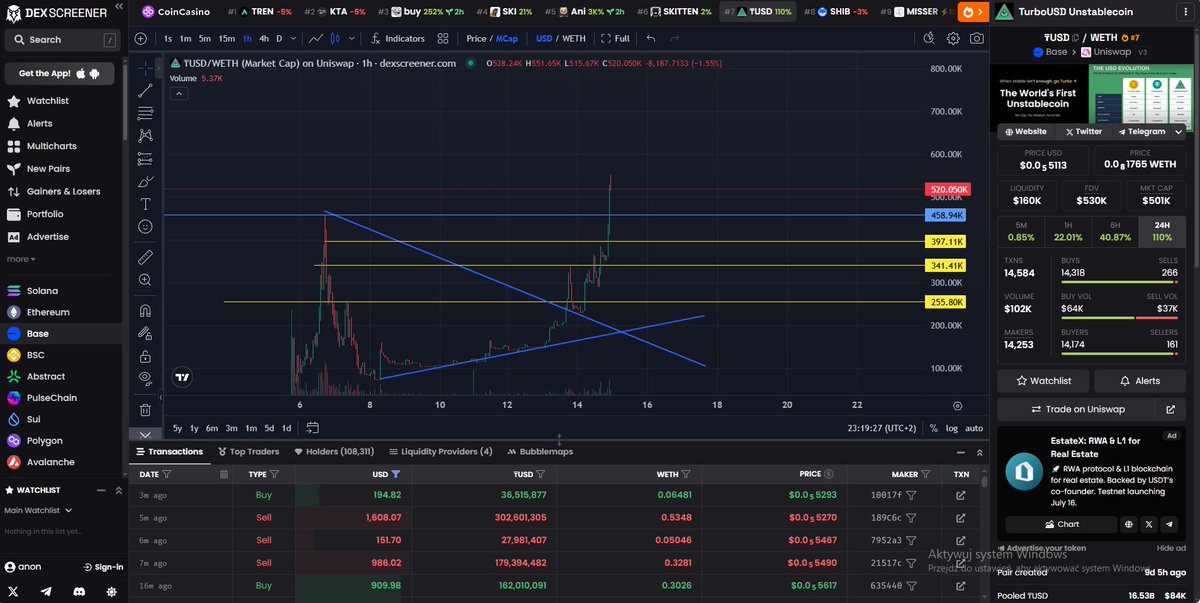Image resolution: width=1200 pixels, height=603 pixels.
Task: Select PulseChain in sidebar
Action: tap(52, 398)
